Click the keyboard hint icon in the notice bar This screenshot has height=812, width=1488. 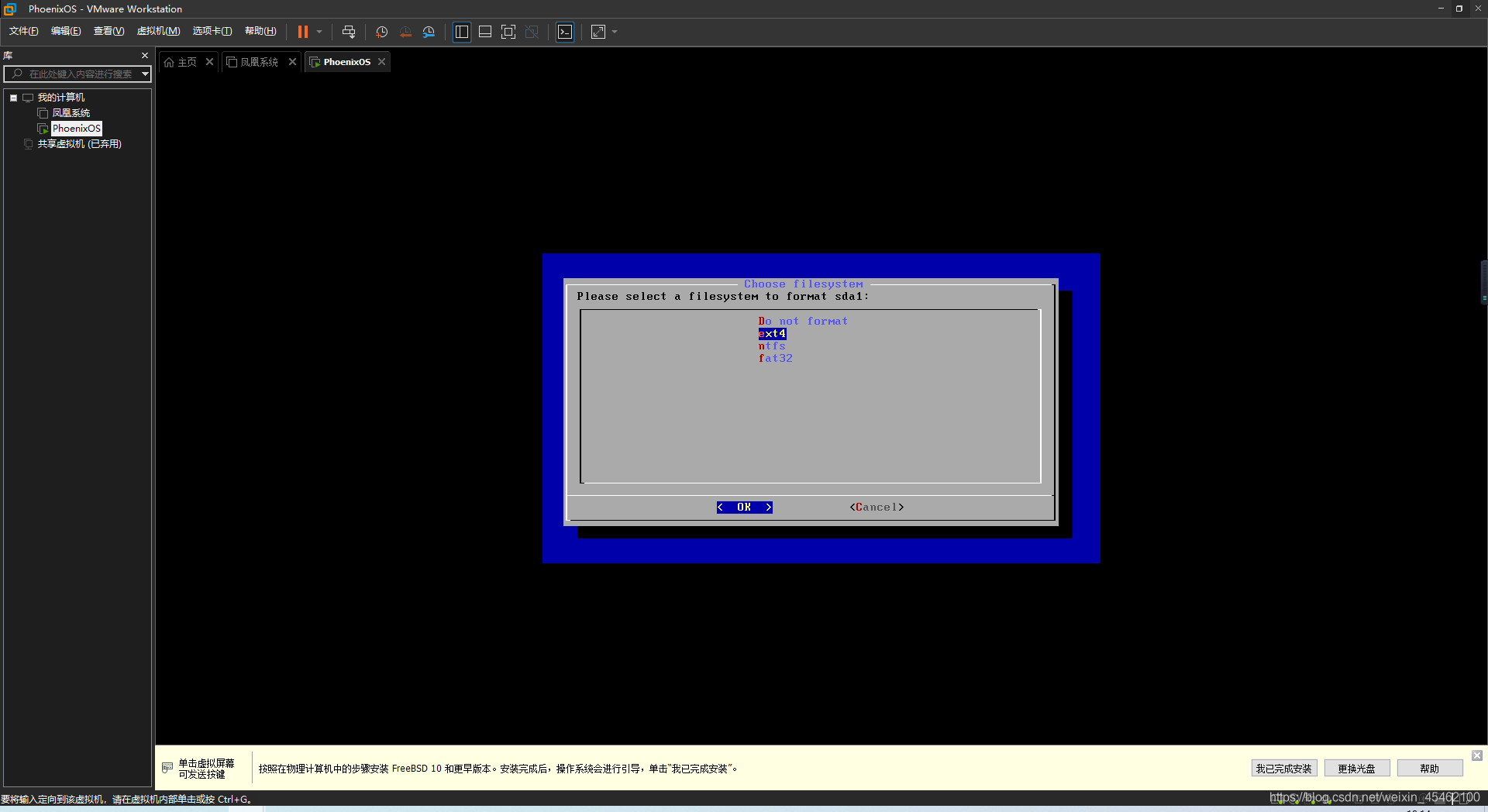(167, 768)
